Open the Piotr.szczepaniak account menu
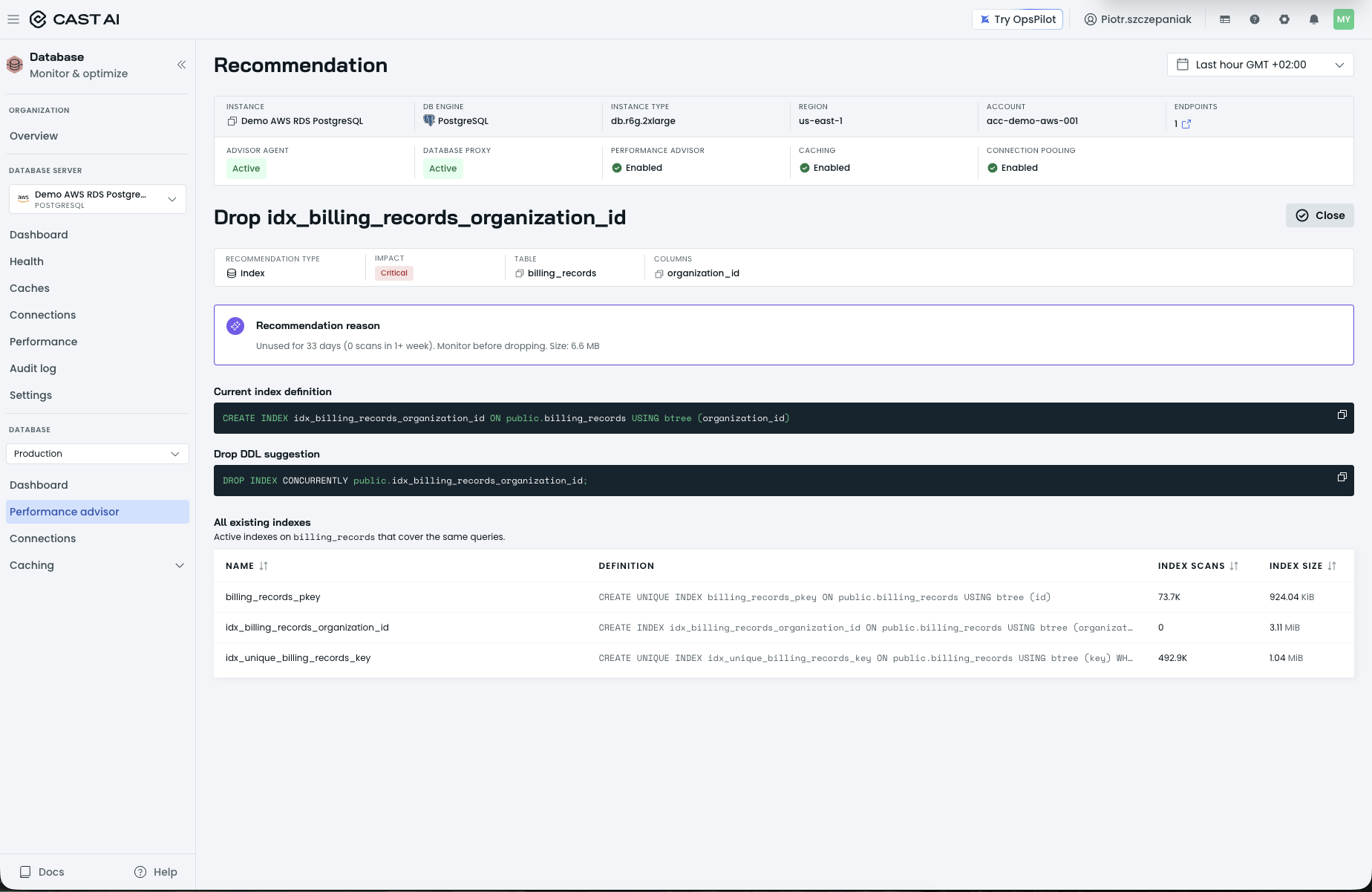This screenshot has height=892, width=1372. pyautogui.click(x=1137, y=19)
